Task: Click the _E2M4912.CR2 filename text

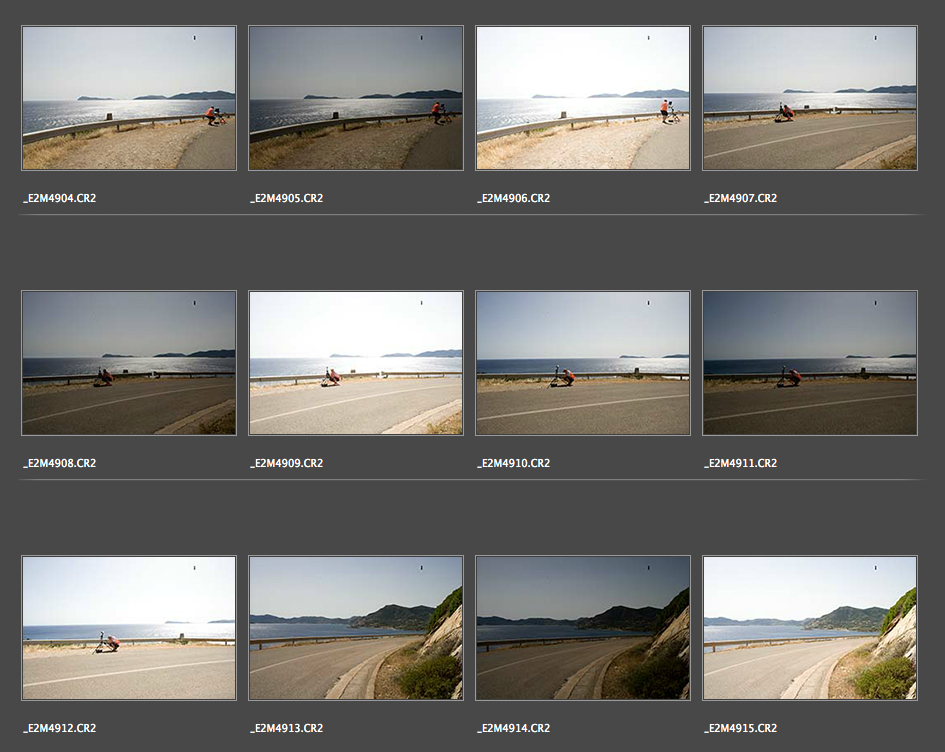Action: (x=60, y=728)
